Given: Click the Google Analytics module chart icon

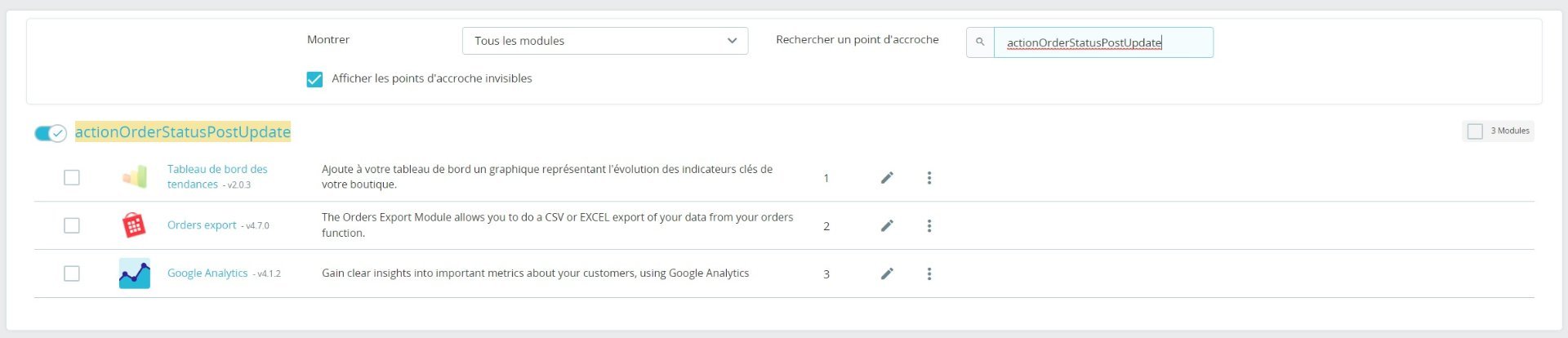Looking at the screenshot, I should (134, 274).
